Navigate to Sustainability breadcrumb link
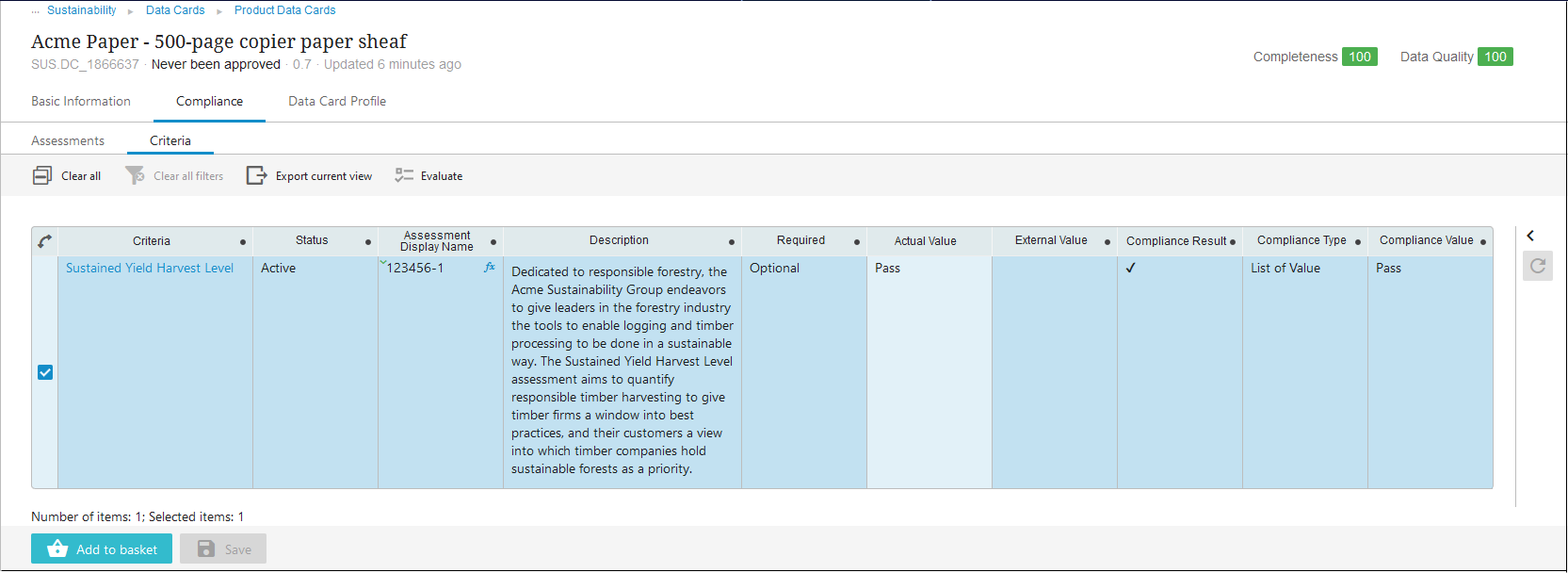The image size is (1568, 573). coord(82,10)
